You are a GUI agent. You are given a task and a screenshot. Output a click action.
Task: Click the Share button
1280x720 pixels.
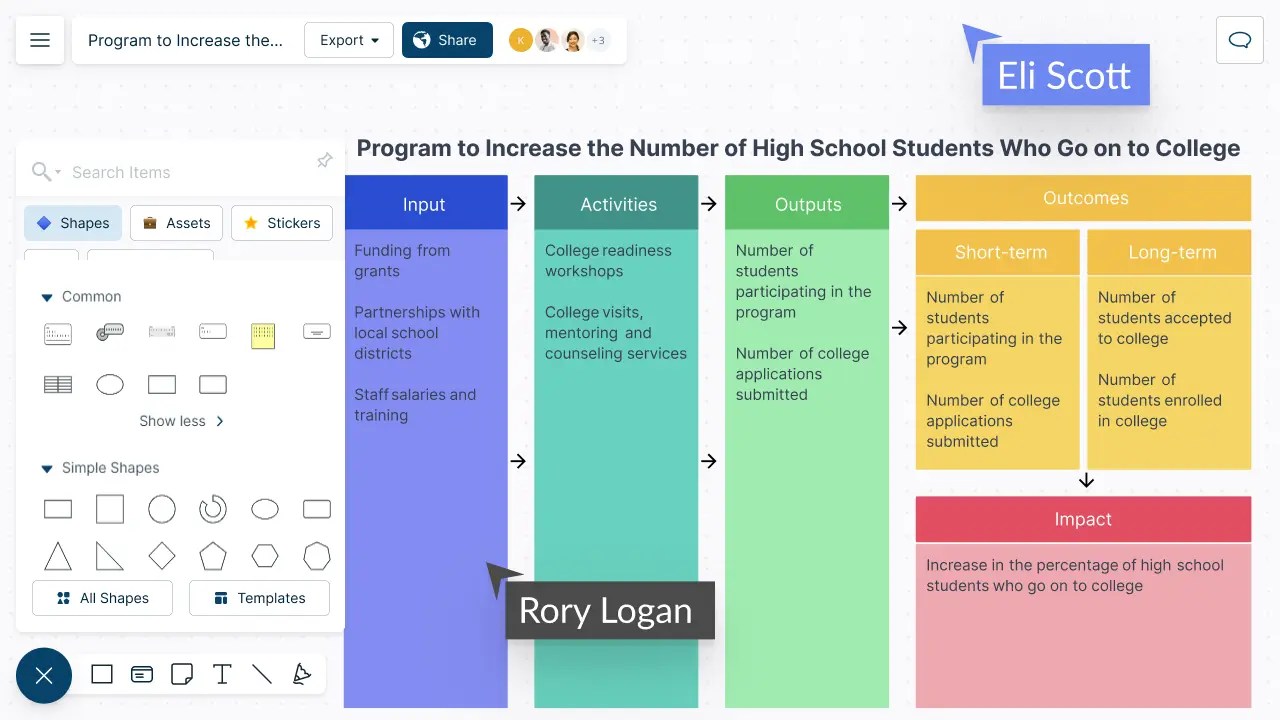(x=447, y=40)
